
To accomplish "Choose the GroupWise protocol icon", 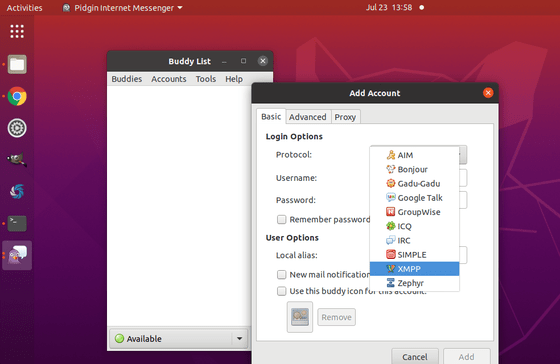I will point(391,212).
